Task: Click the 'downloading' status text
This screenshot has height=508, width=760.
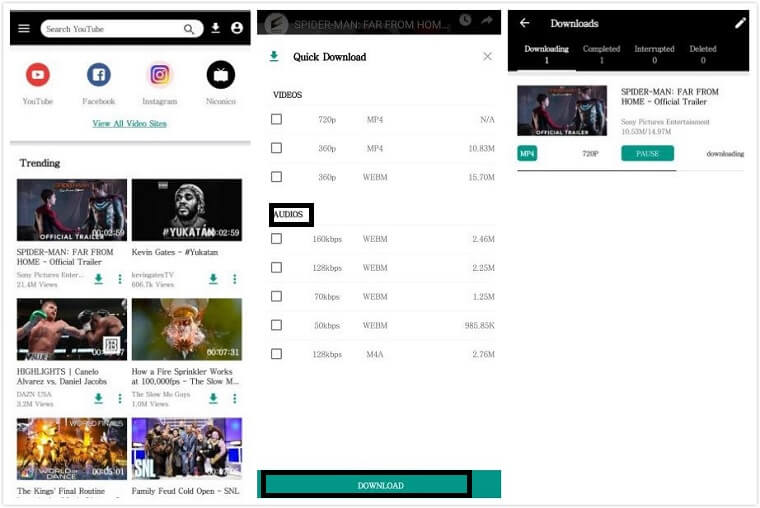Action: [725, 154]
